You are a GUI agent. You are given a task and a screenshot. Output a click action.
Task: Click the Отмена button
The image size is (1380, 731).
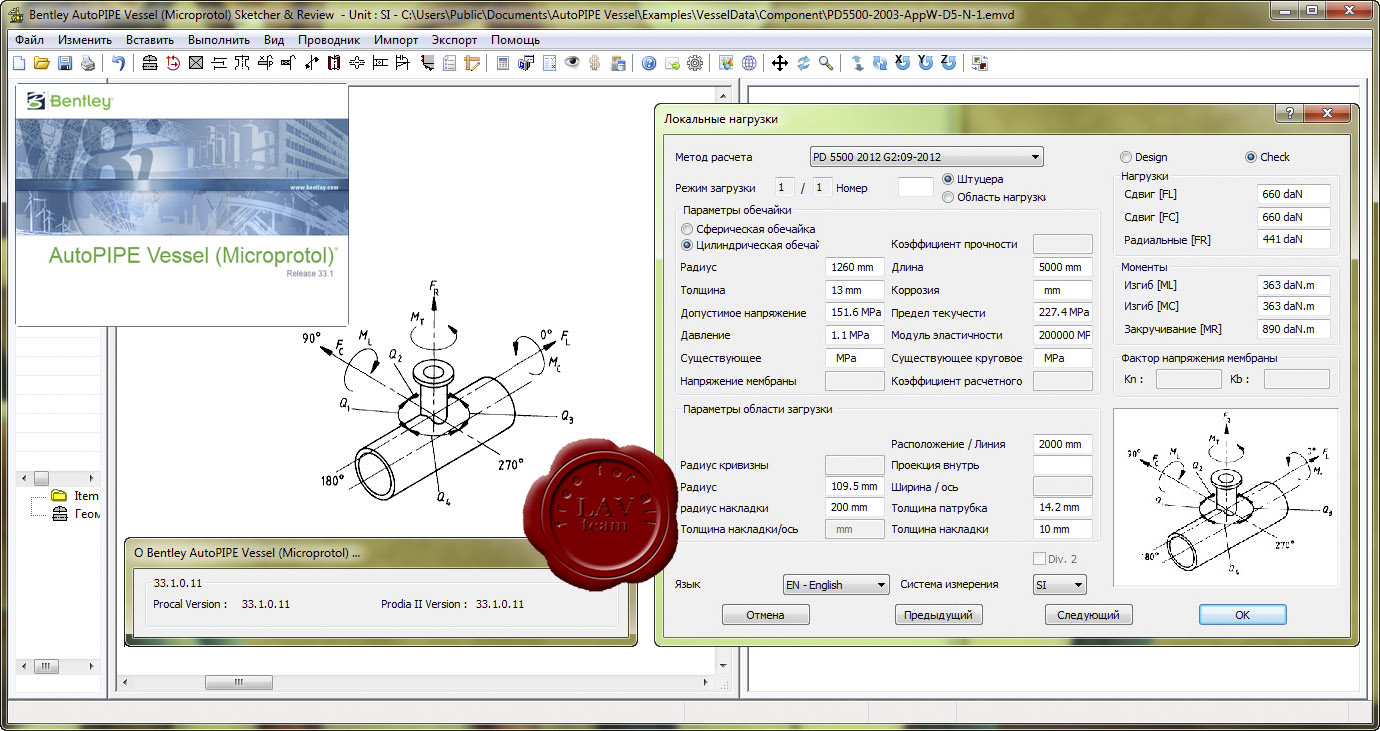765,615
